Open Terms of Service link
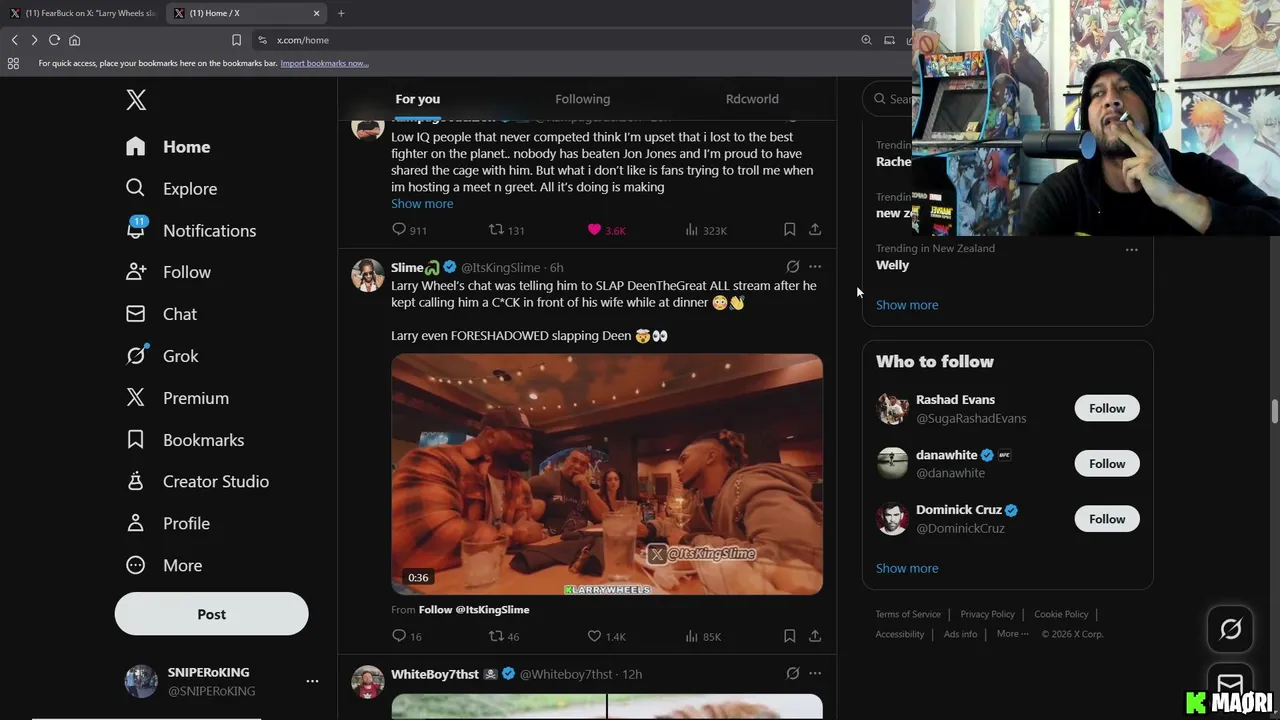This screenshot has width=1280, height=720. pos(908,614)
